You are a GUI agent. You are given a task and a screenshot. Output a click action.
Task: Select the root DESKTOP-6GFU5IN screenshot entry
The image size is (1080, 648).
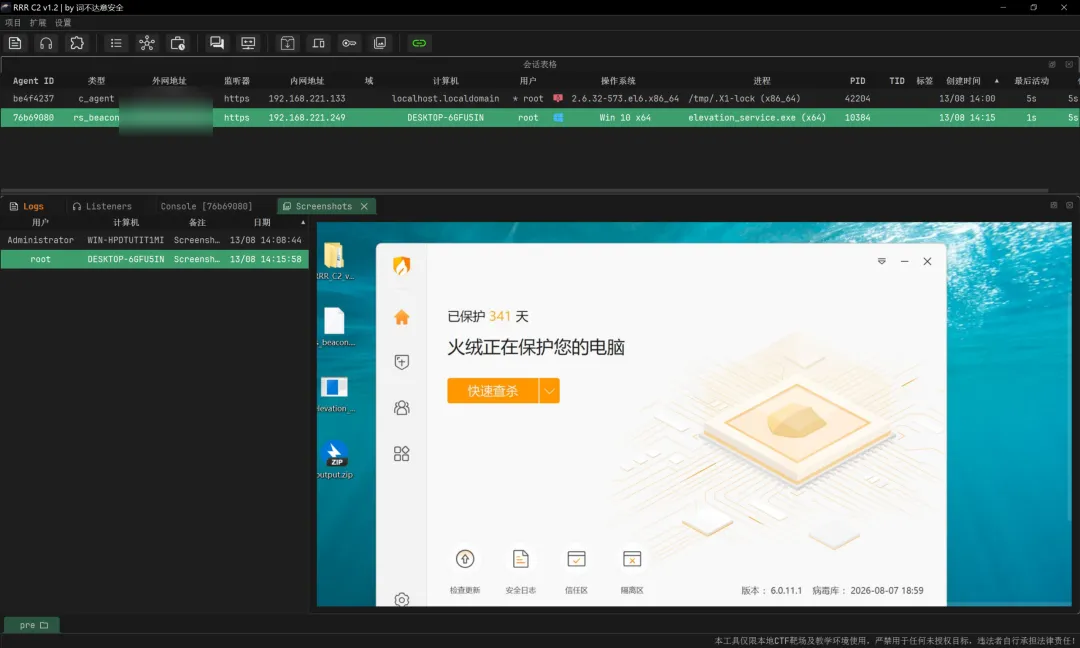point(154,260)
